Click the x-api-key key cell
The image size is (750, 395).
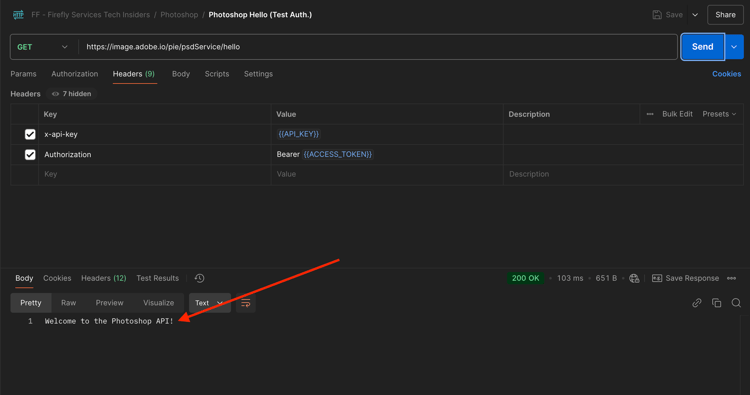coord(154,134)
